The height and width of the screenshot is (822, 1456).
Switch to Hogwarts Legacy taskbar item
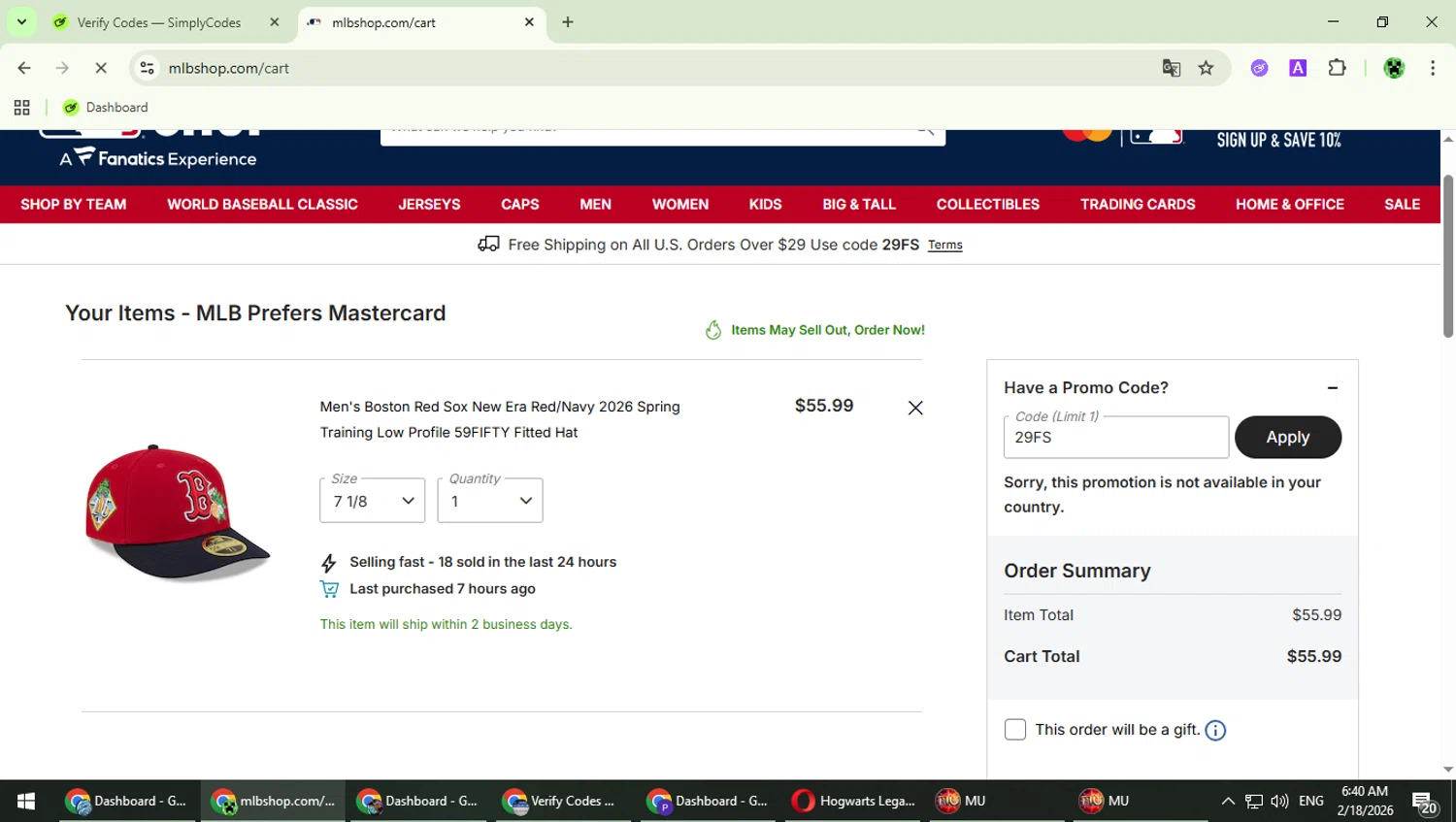tap(854, 801)
